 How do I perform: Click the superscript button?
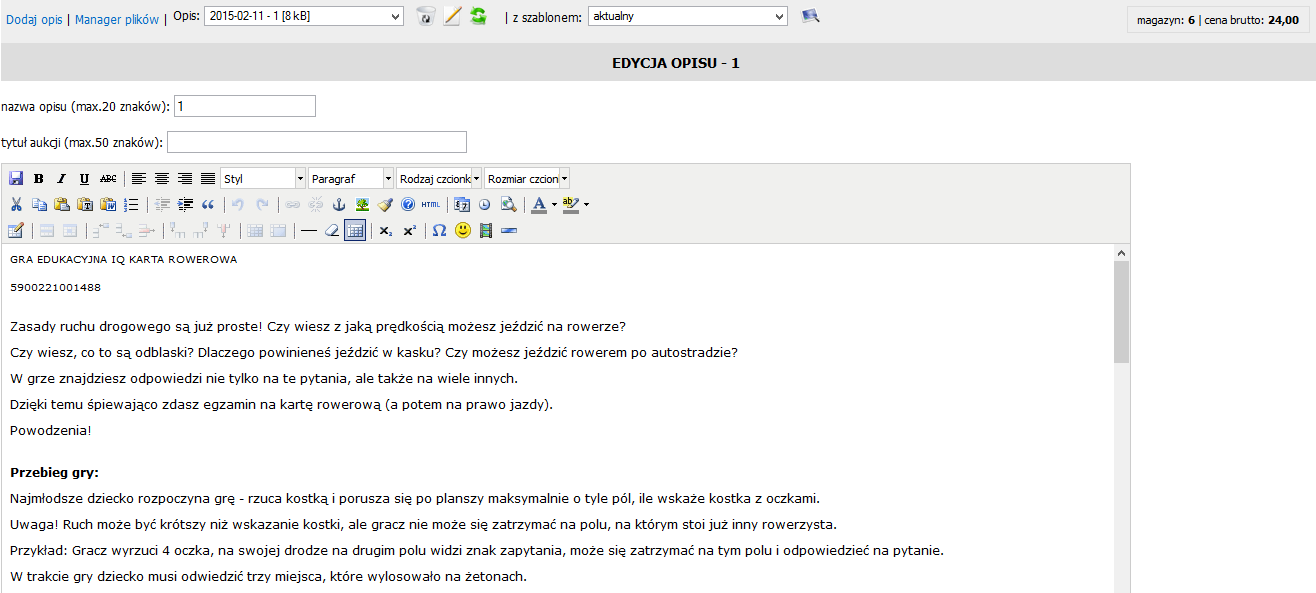(x=409, y=231)
